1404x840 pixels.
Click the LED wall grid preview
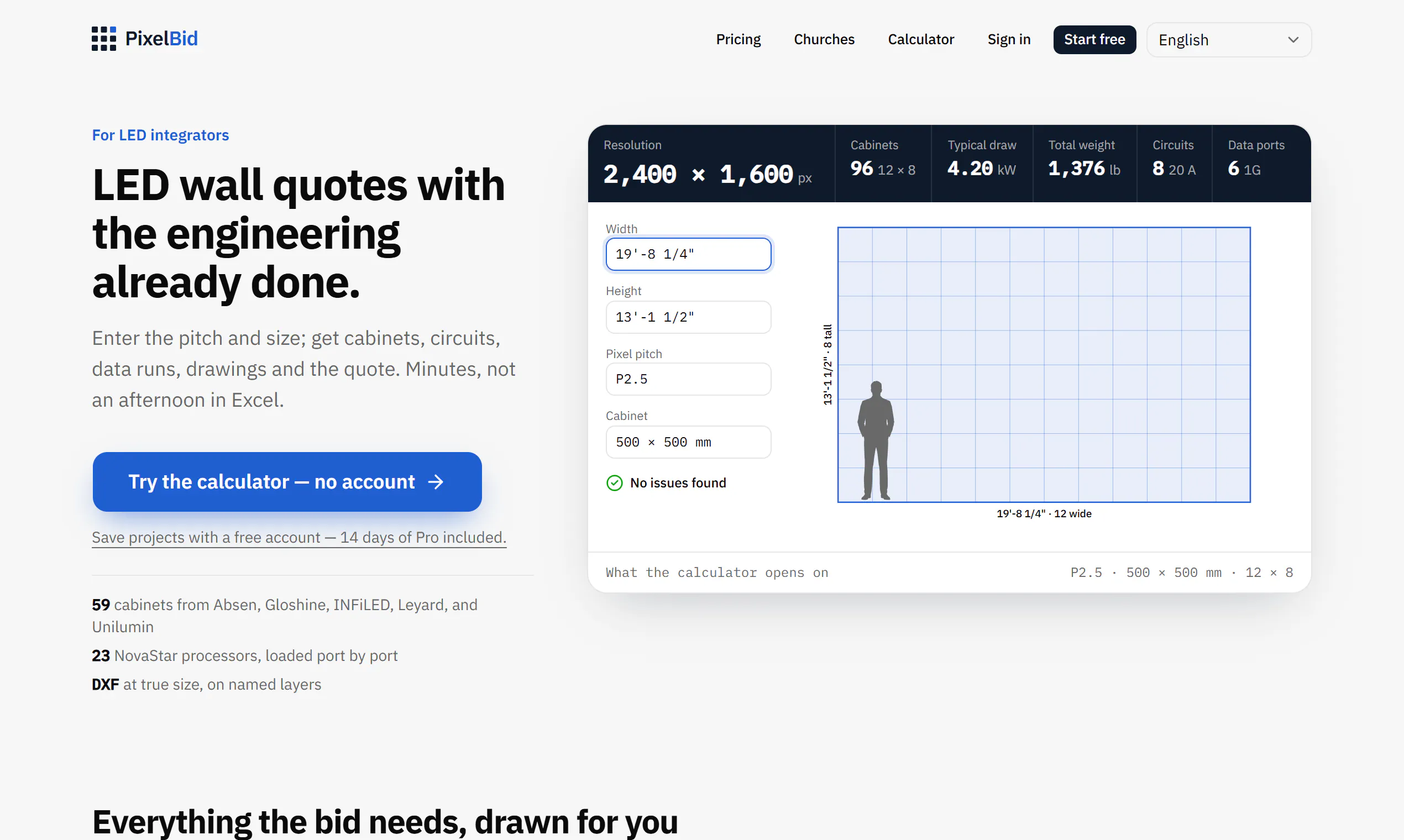click(1044, 365)
